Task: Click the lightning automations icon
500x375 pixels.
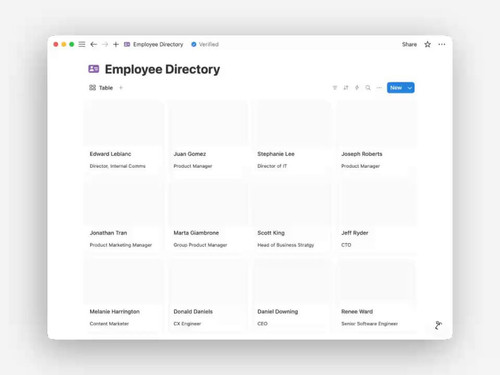Action: [x=357, y=88]
